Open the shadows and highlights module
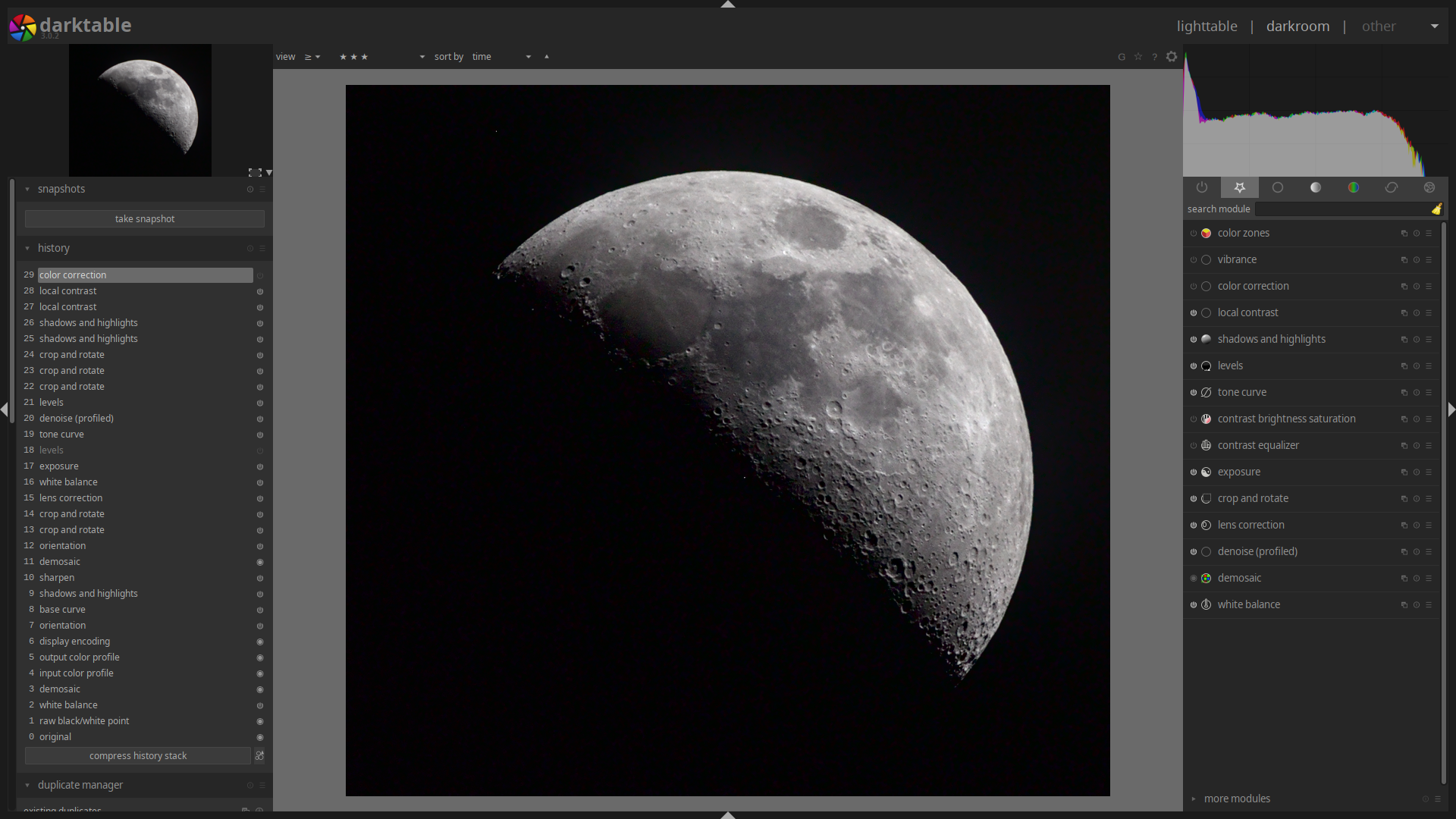1456x819 pixels. pos(1272,338)
